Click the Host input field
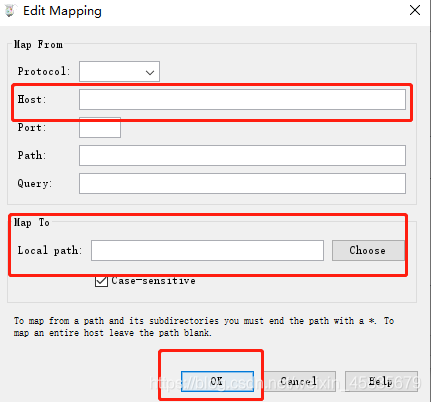 click(242, 99)
